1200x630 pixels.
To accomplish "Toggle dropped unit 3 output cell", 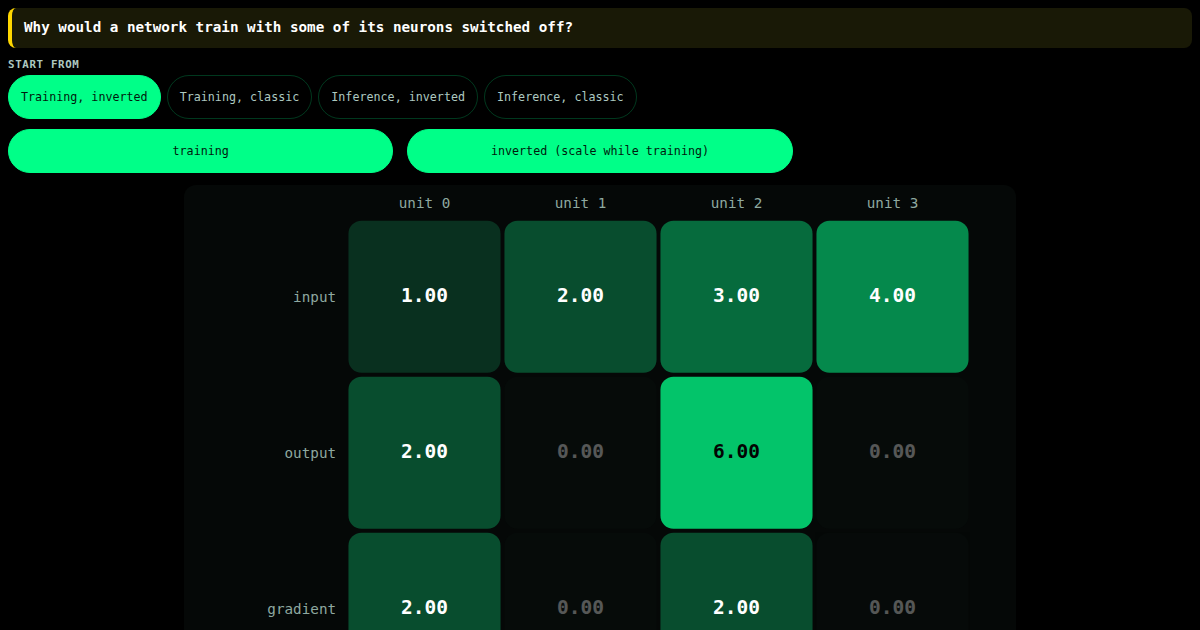I will pyautogui.click(x=892, y=453).
